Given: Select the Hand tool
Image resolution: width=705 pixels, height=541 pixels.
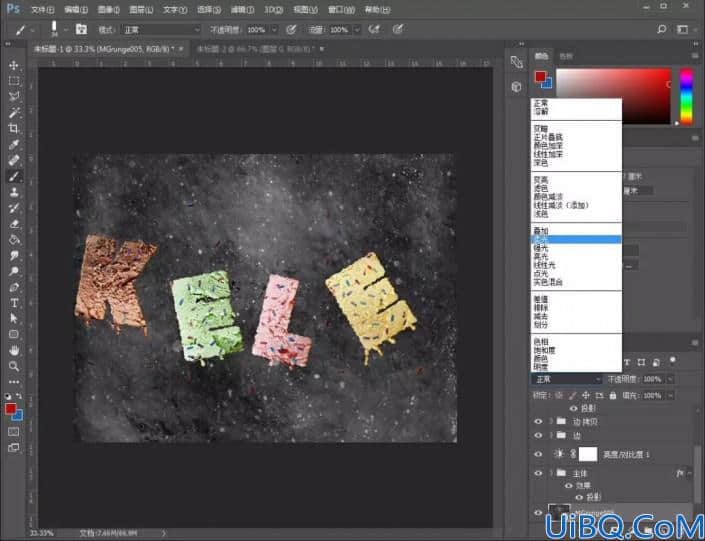Looking at the screenshot, I should point(14,350).
